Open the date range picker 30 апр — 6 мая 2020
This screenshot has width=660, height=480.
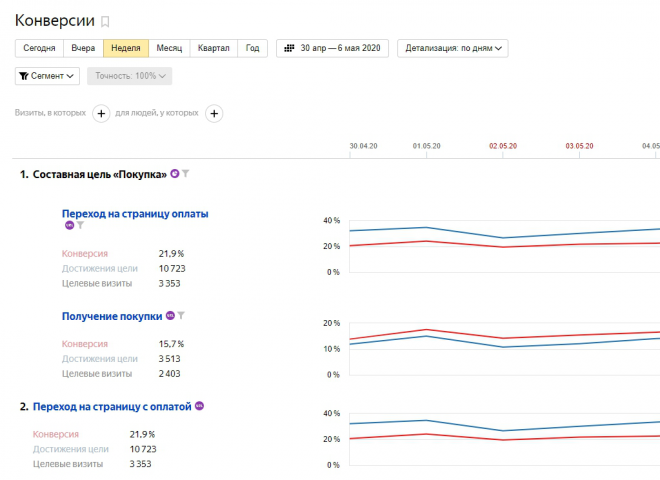333,48
